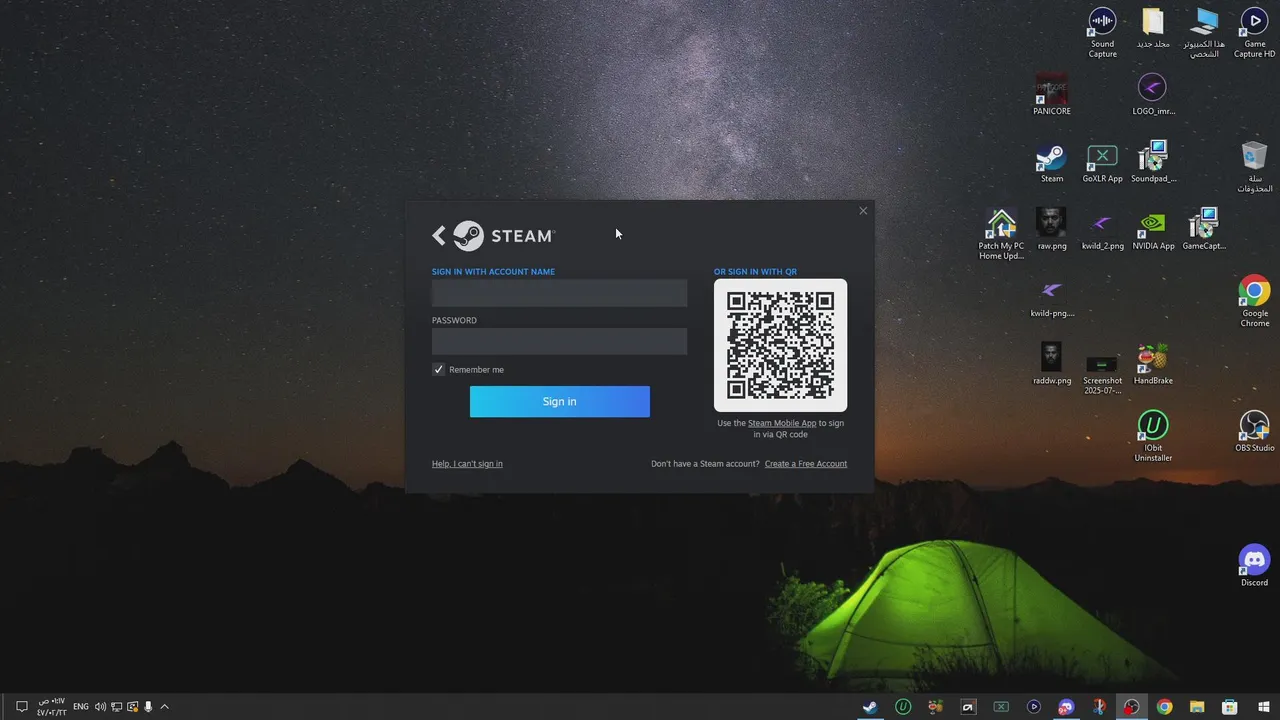Click the scissors snipping taskbar icon
Image resolution: width=1280 pixels, height=720 pixels.
click(x=1099, y=707)
